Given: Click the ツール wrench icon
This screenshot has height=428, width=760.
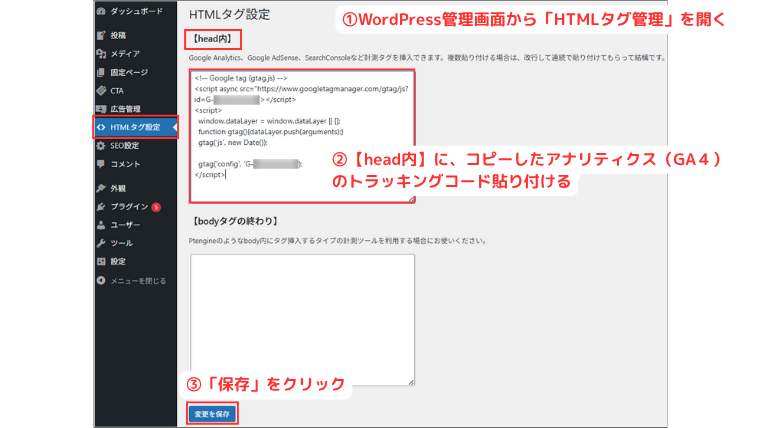Looking at the screenshot, I should point(101,243).
